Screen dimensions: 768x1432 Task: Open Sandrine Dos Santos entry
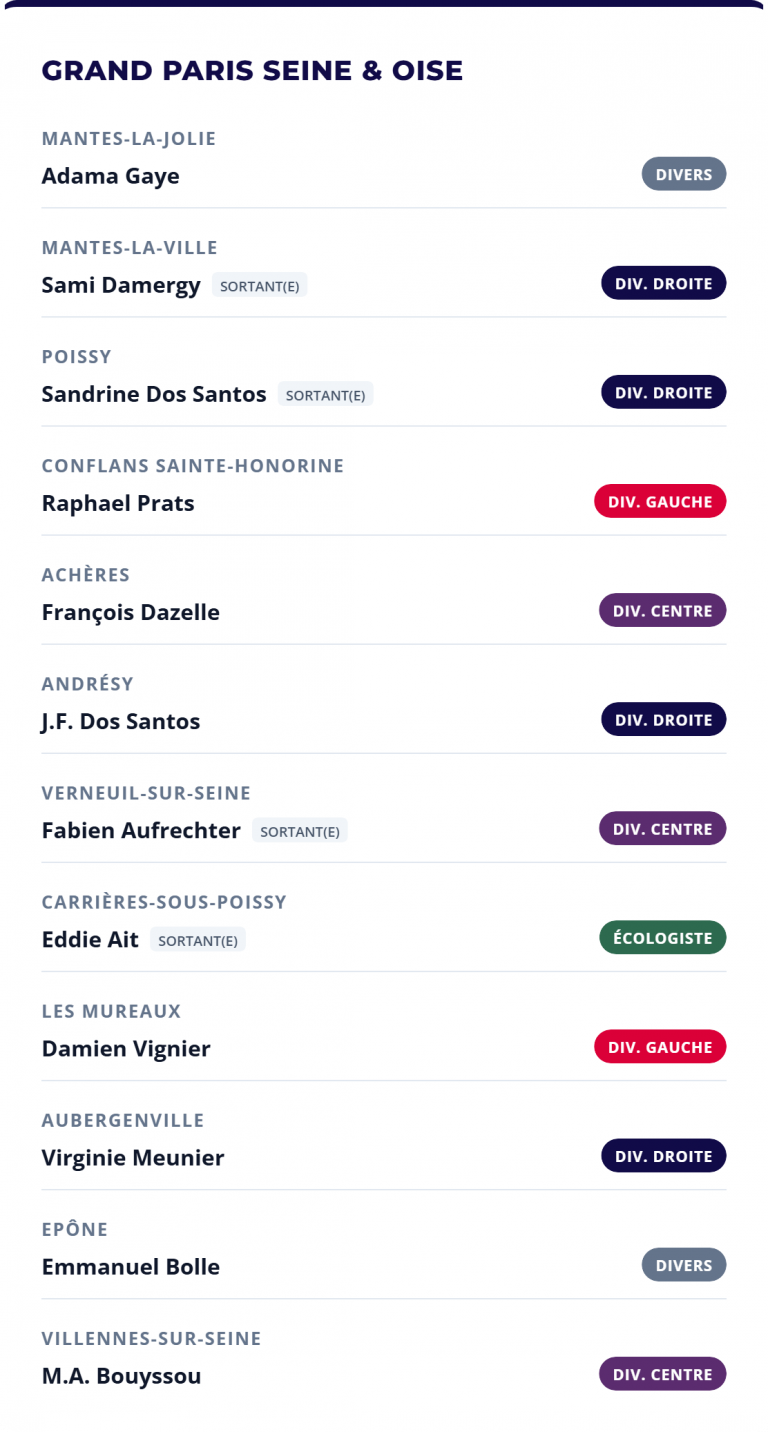pos(154,394)
